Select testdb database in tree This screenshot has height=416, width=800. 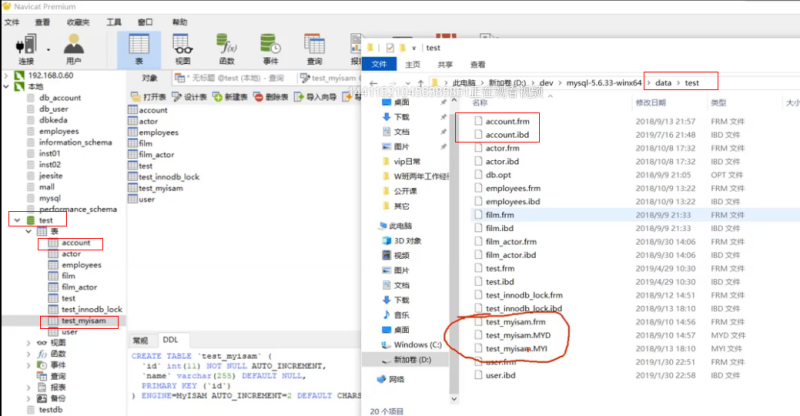[51, 409]
